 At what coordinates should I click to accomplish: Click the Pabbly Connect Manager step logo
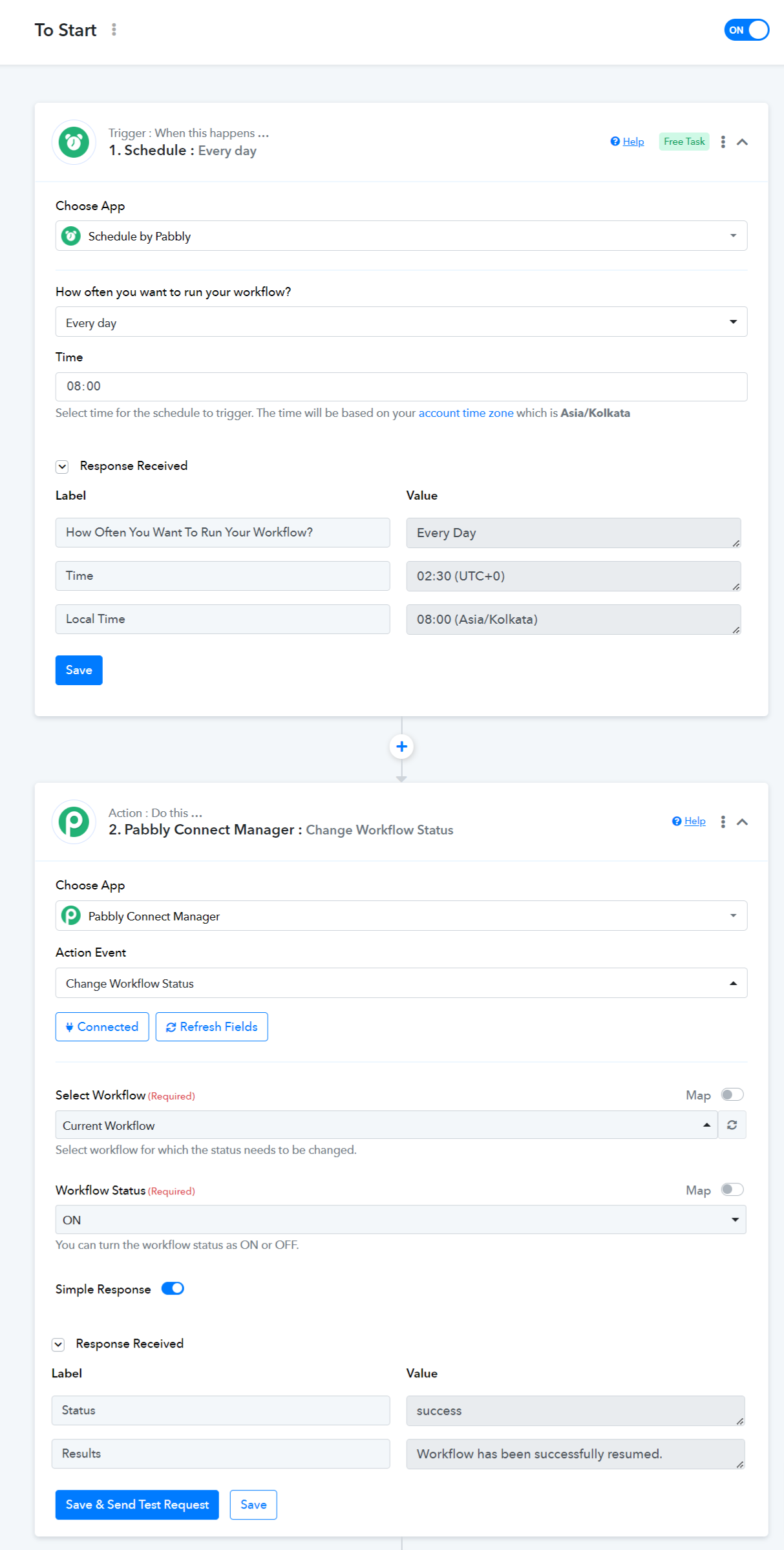(x=74, y=822)
